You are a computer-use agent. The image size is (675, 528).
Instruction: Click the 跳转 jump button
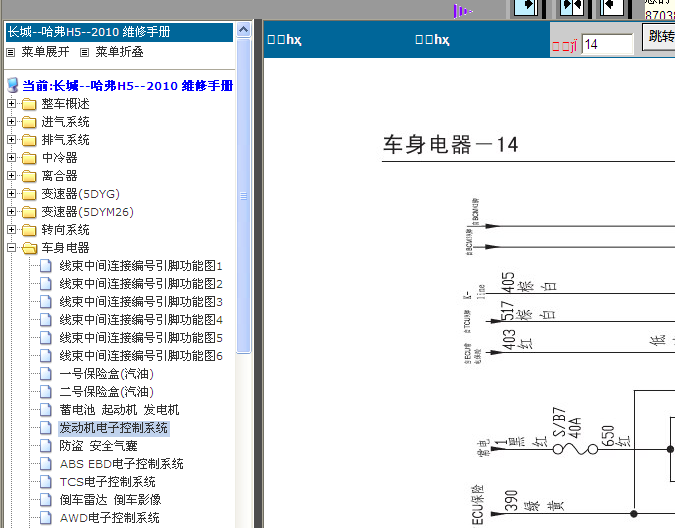coord(660,36)
